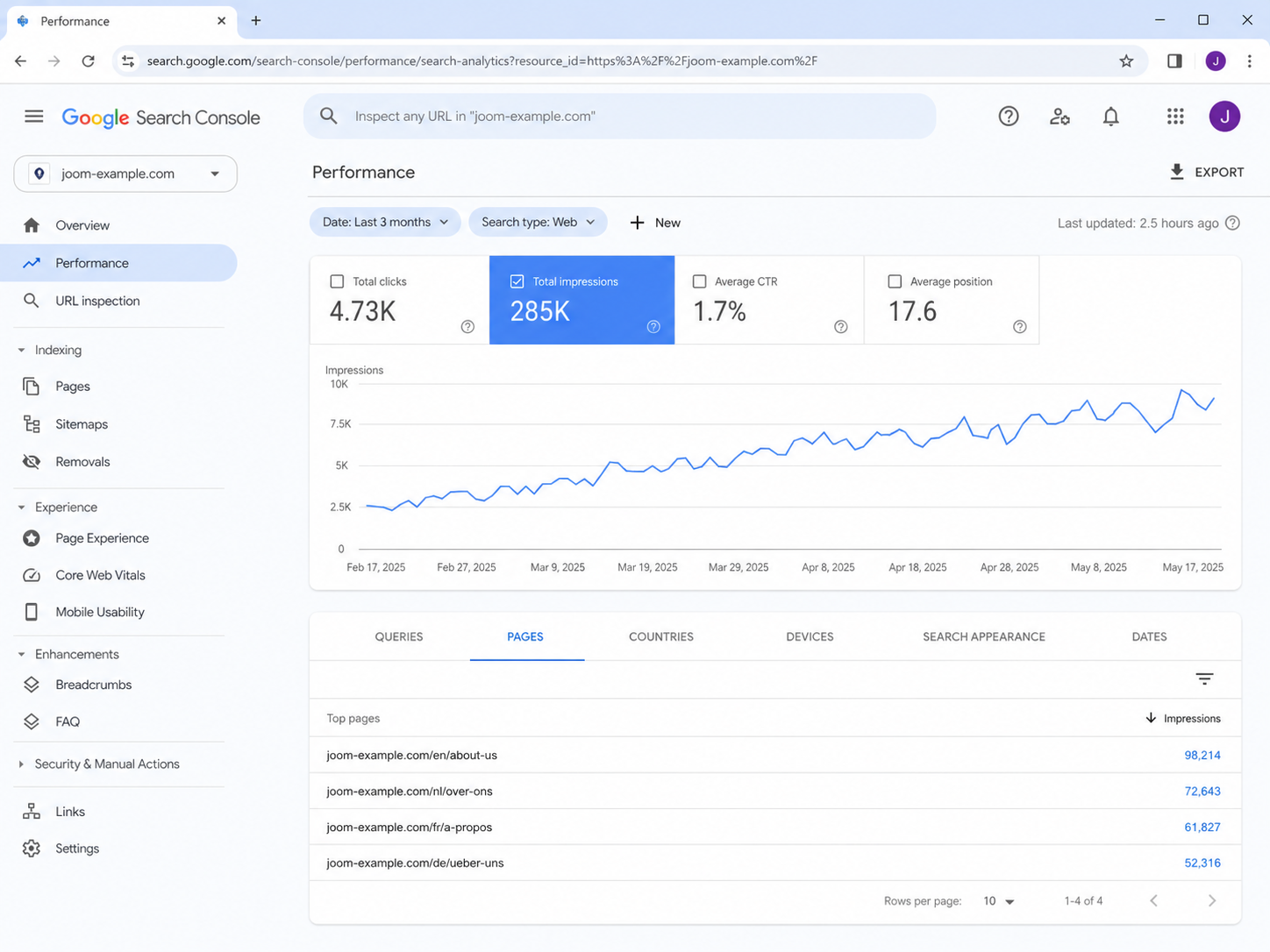This screenshot has height=952, width=1270.
Task: Click row joom-example.com/en/about-us
Action: [774, 755]
